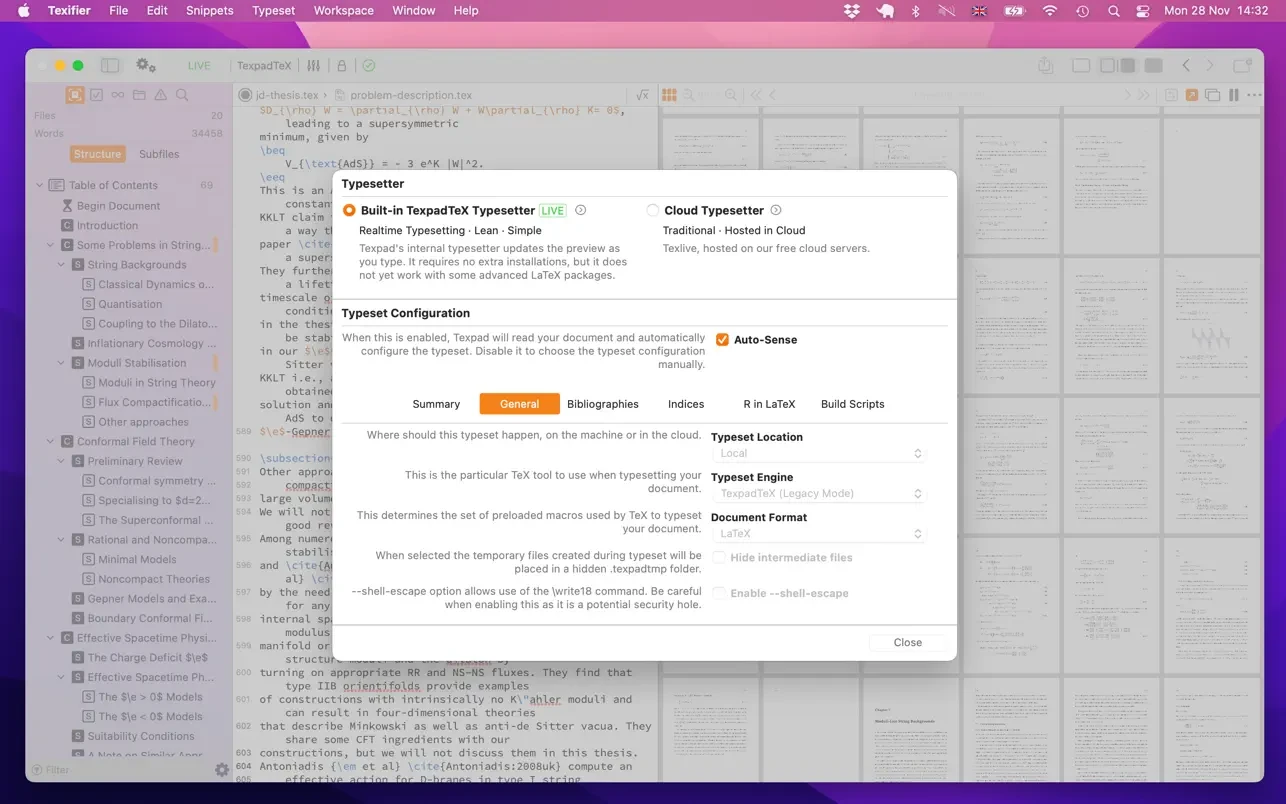1286x804 pixels.
Task: Uncheck the Auto-Sense checkbox
Action: click(722, 340)
